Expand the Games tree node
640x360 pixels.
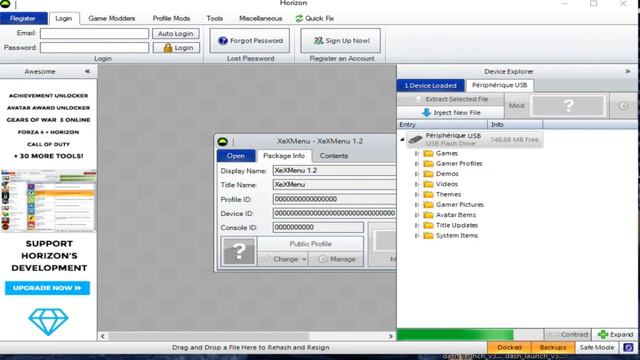click(417, 153)
